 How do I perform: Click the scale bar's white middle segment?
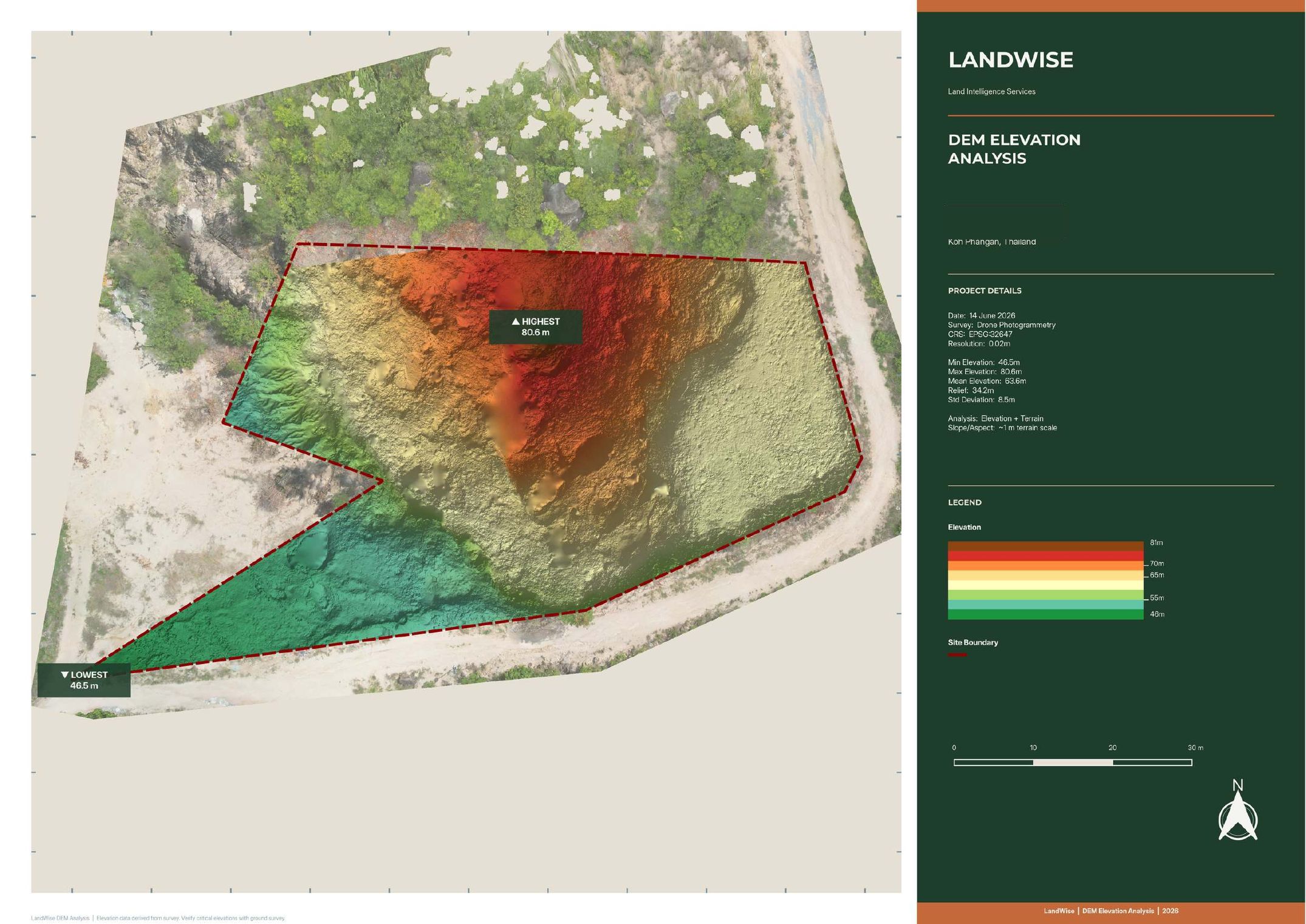tap(1073, 762)
